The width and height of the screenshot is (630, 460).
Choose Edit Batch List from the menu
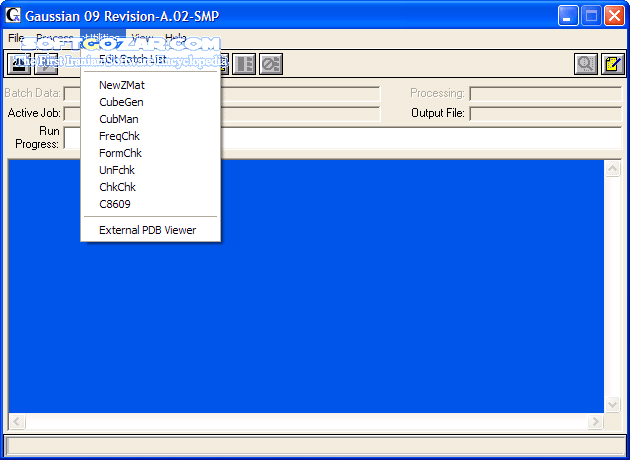[151, 59]
